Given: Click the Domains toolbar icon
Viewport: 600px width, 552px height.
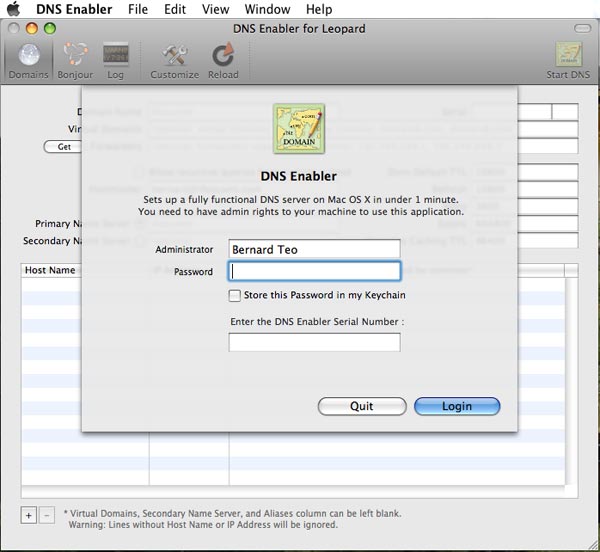Looking at the screenshot, I should click(27, 58).
